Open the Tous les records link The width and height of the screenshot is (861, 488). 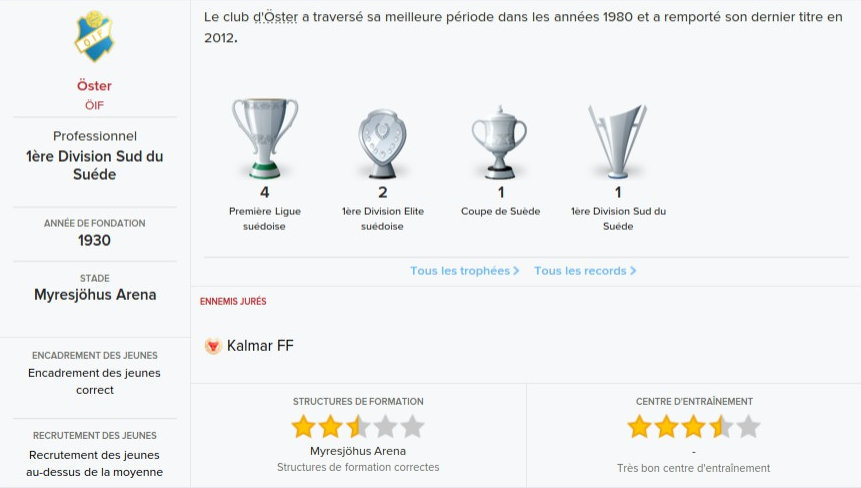coord(579,271)
